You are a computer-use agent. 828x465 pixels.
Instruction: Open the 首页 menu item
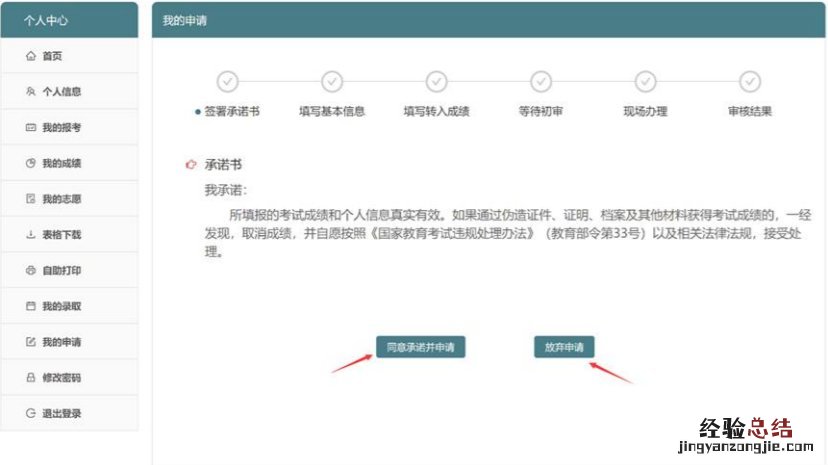69,56
